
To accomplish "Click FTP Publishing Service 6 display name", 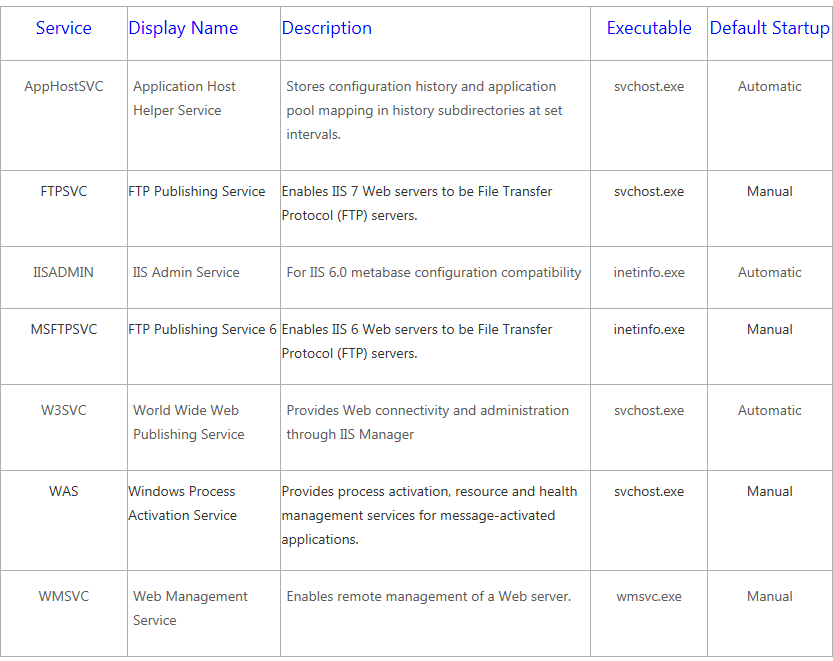I will [202, 329].
